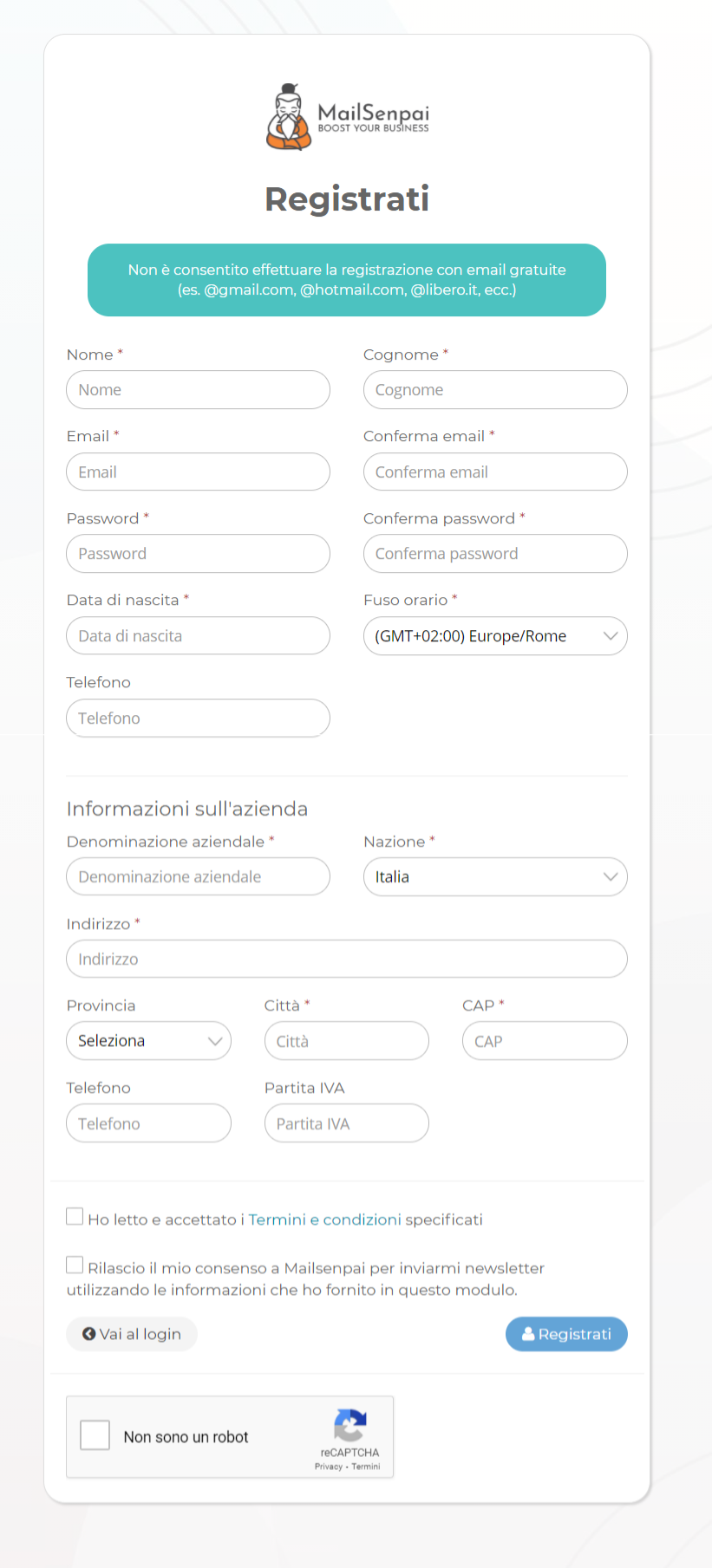Viewport: 712px width, 1568px height.
Task: Focus the Nome input field
Action: coord(198,390)
